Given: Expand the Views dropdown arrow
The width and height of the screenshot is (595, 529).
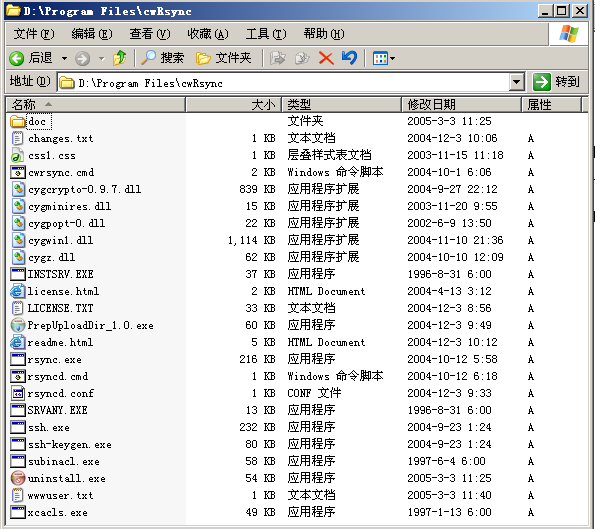Looking at the screenshot, I should pos(393,58).
